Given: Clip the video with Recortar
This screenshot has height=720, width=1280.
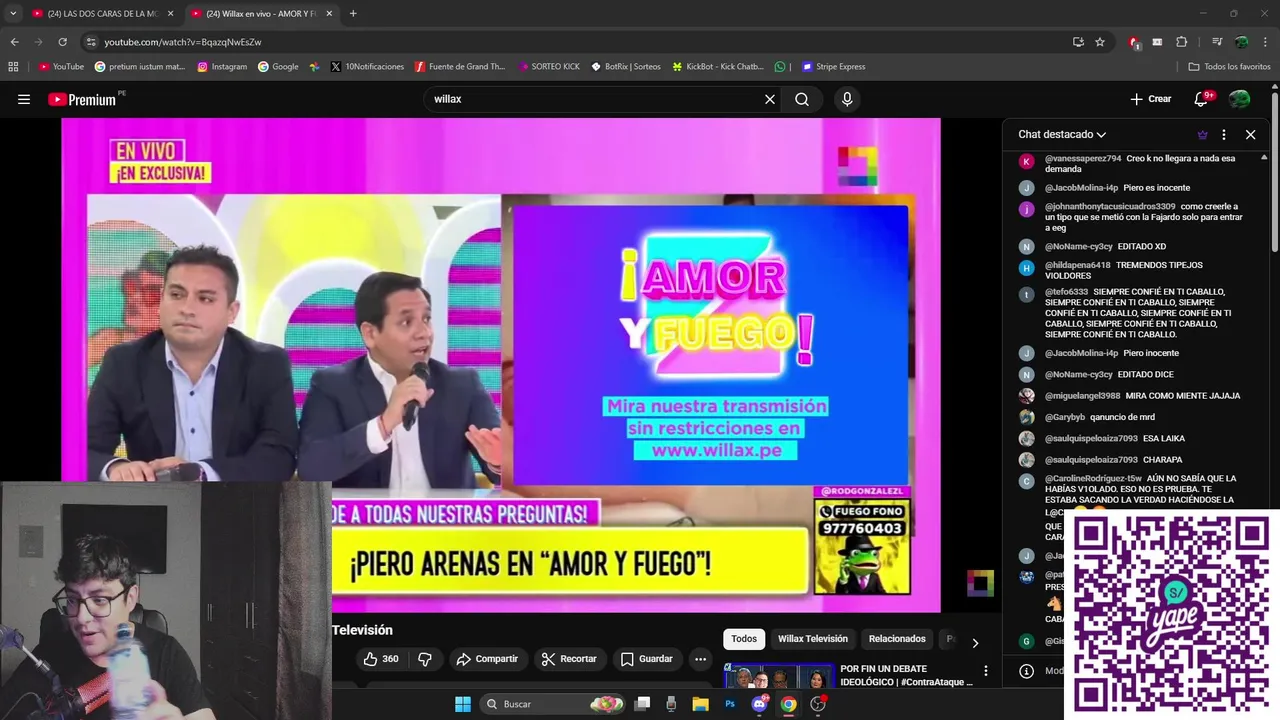Looking at the screenshot, I should [569, 659].
